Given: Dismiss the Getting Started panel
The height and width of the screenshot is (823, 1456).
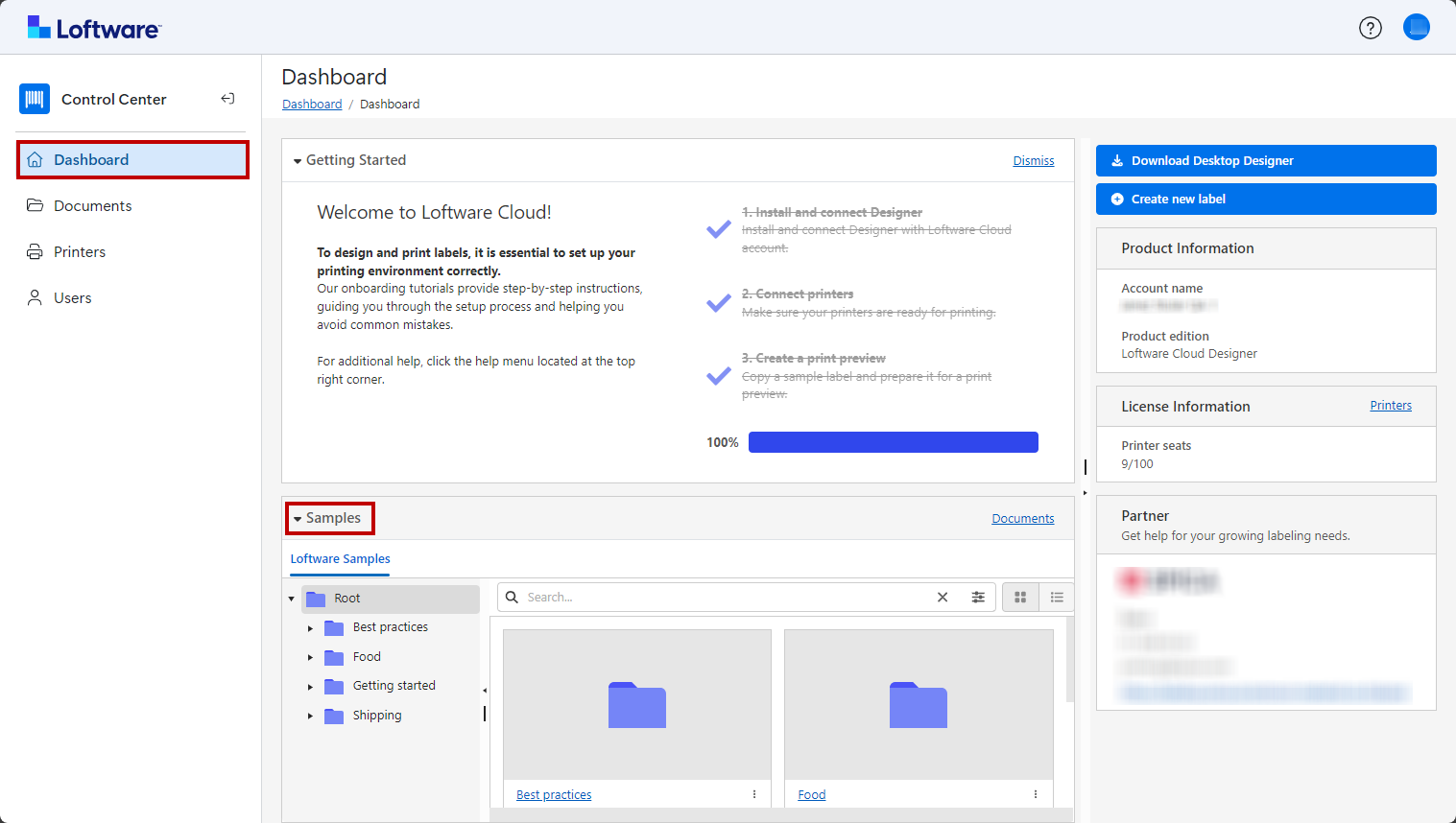Looking at the screenshot, I should point(1033,161).
